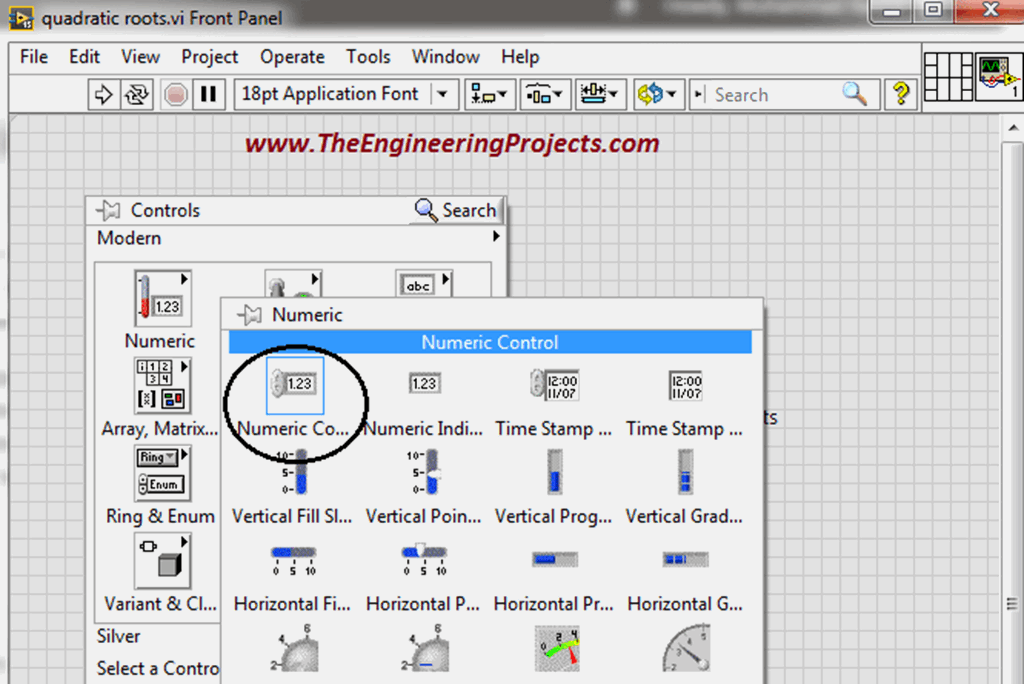Click the Silver category label
1024x684 pixels.
pos(118,636)
